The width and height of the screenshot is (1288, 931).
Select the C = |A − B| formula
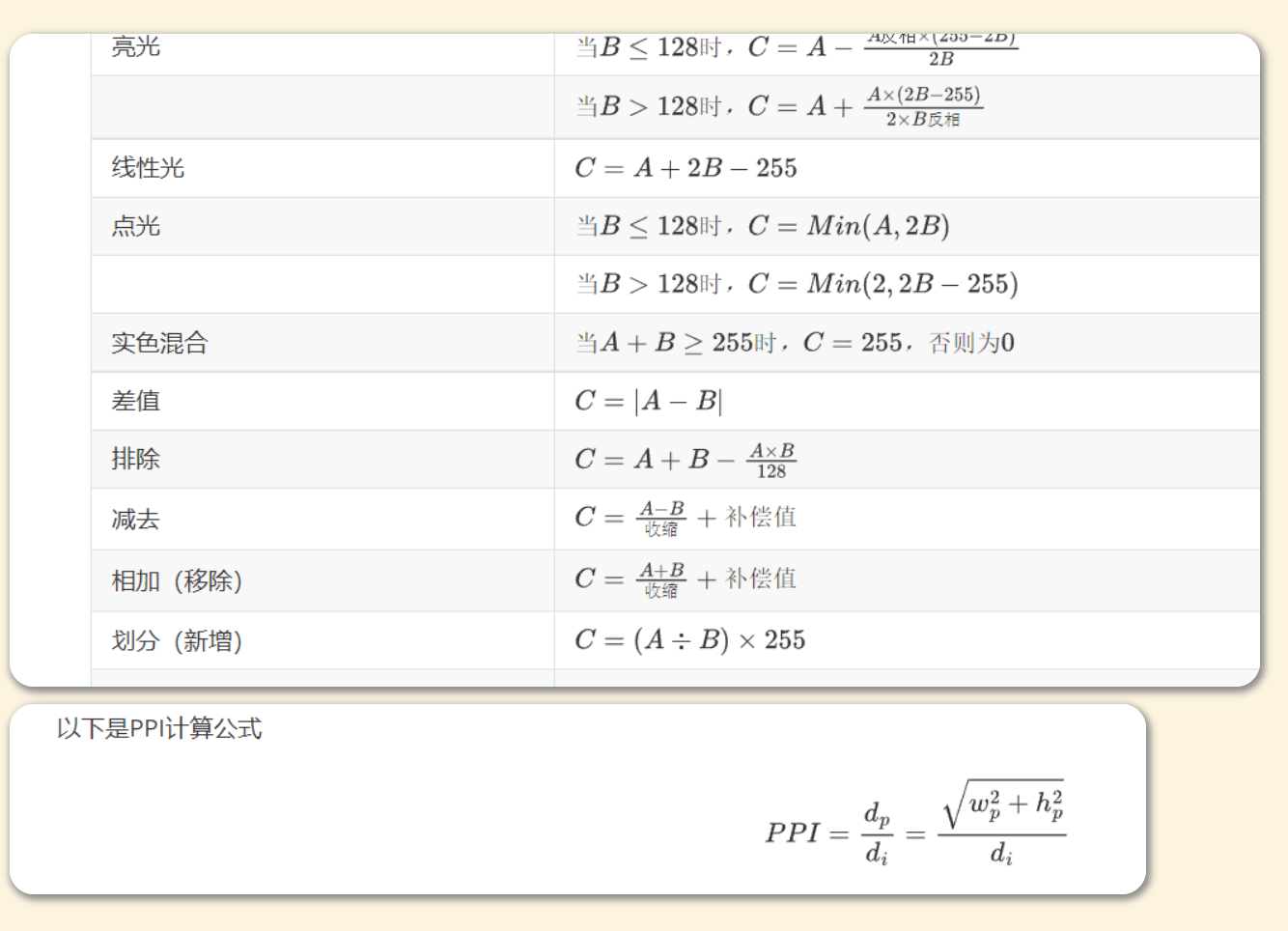tap(648, 401)
